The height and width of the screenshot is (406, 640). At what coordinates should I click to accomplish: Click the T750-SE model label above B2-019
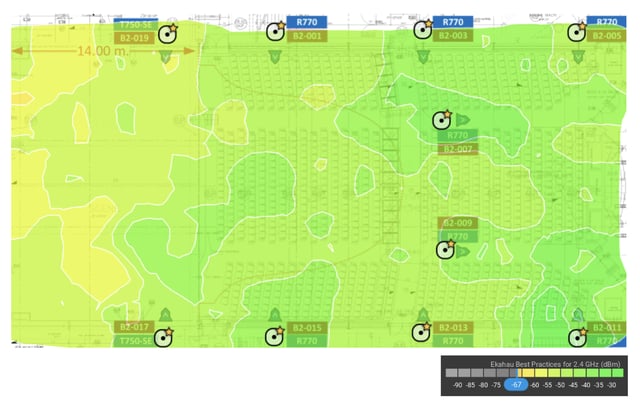(134, 24)
